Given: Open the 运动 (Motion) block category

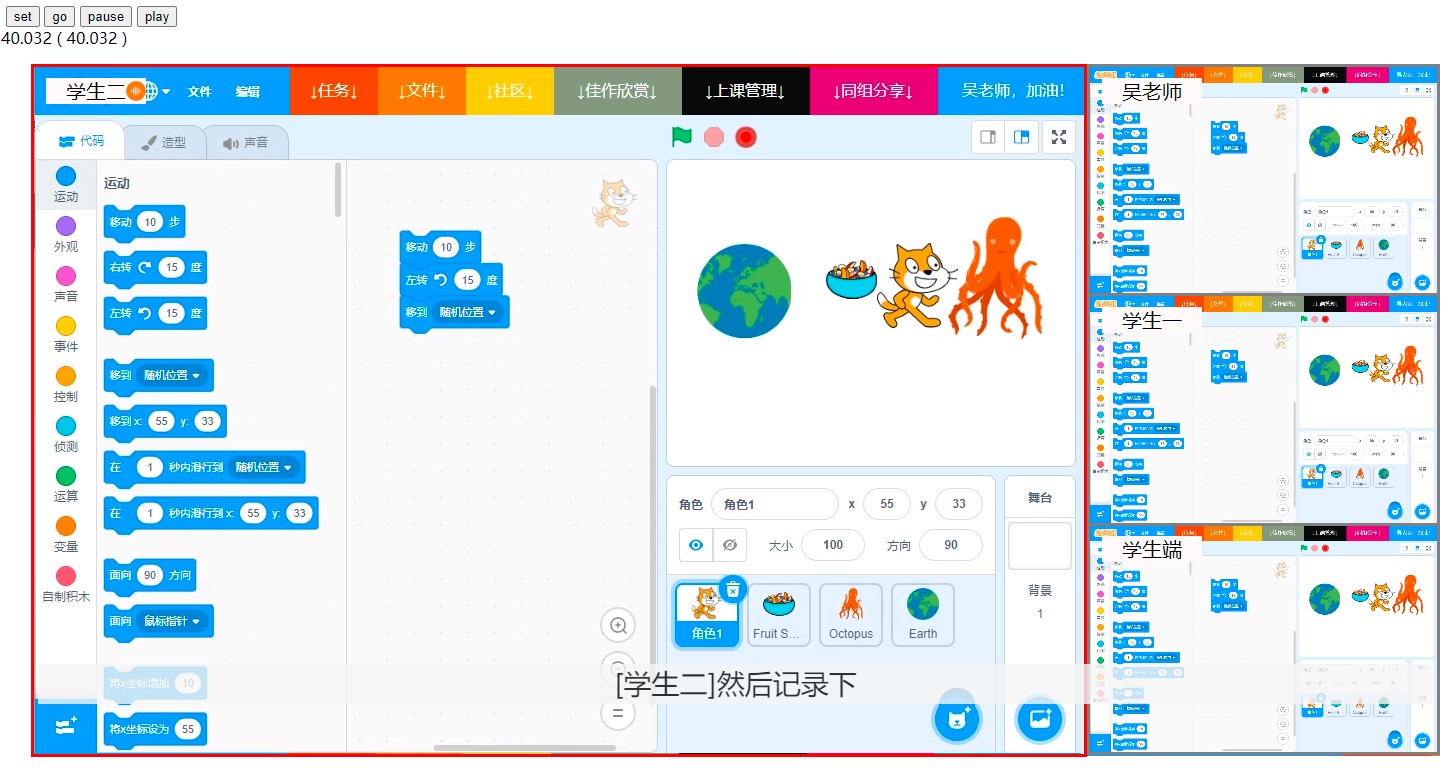Looking at the screenshot, I should click(x=66, y=184).
